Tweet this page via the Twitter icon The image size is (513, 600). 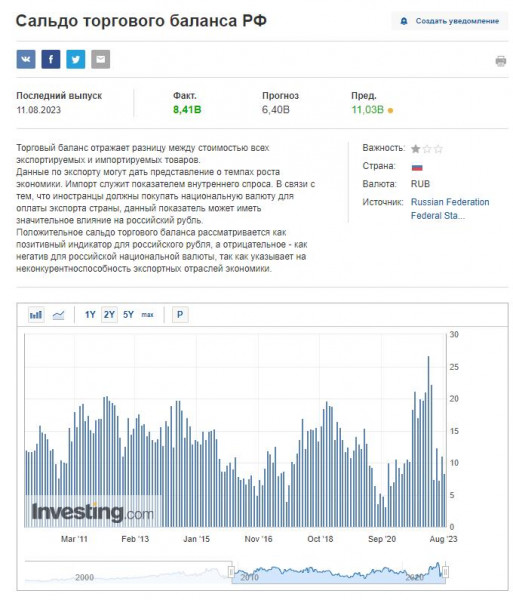pyautogui.click(x=76, y=59)
